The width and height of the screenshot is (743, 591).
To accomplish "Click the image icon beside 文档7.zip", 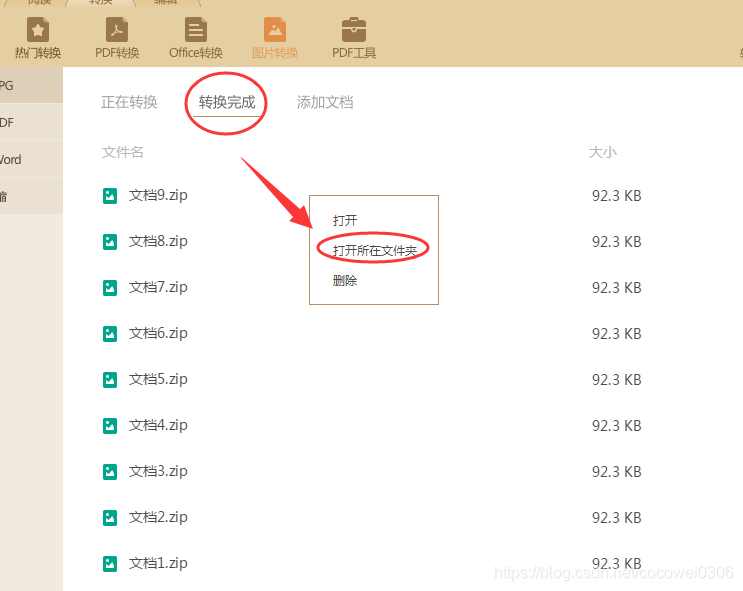I will (x=110, y=288).
